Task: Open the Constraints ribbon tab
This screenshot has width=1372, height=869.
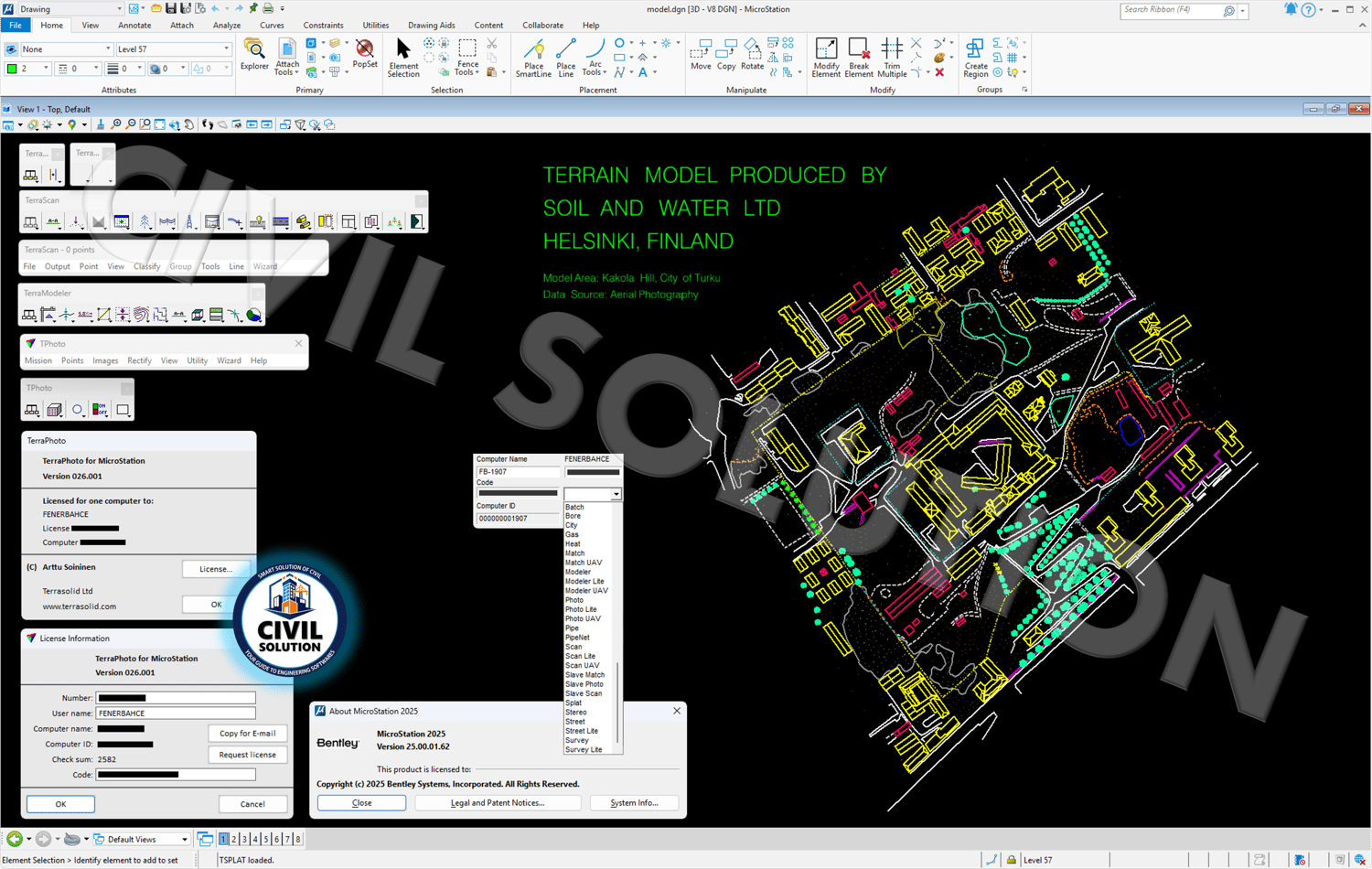Action: click(x=323, y=26)
